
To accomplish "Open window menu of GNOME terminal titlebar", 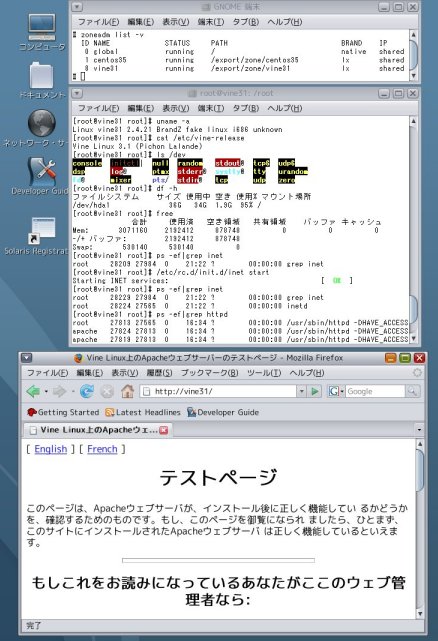I will [76, 7].
